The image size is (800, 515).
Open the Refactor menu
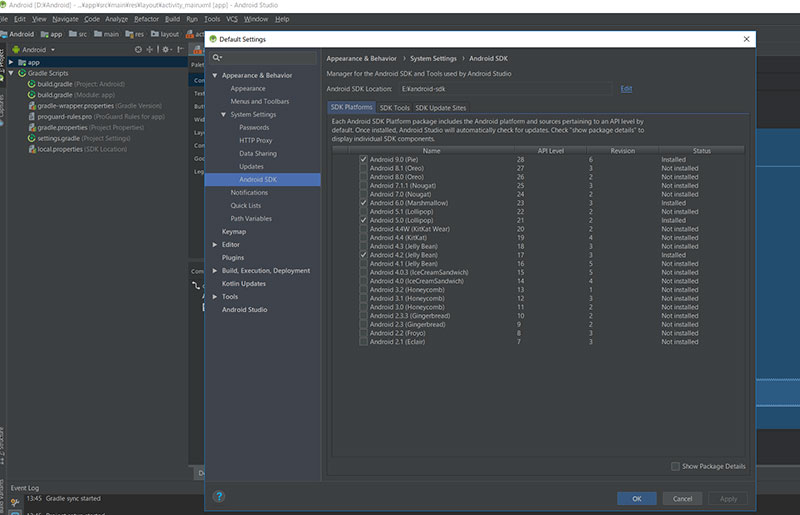[146, 19]
